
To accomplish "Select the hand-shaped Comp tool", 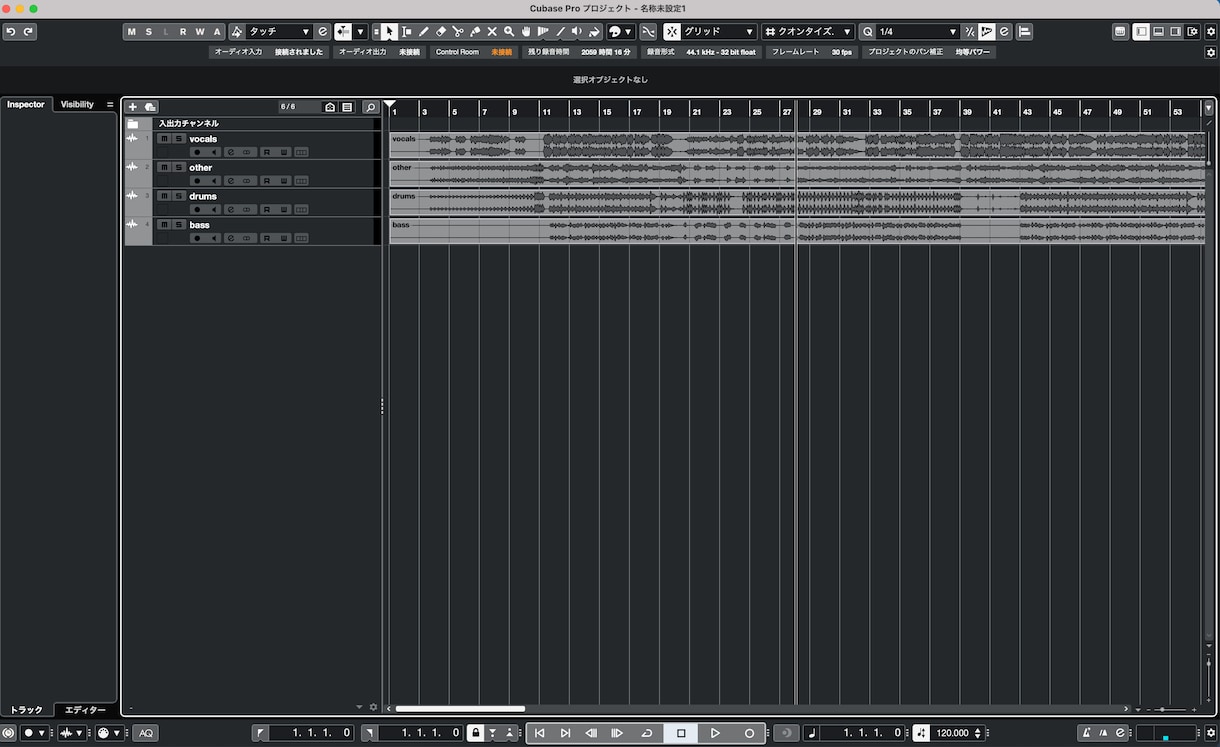I will pyautogui.click(x=525, y=32).
